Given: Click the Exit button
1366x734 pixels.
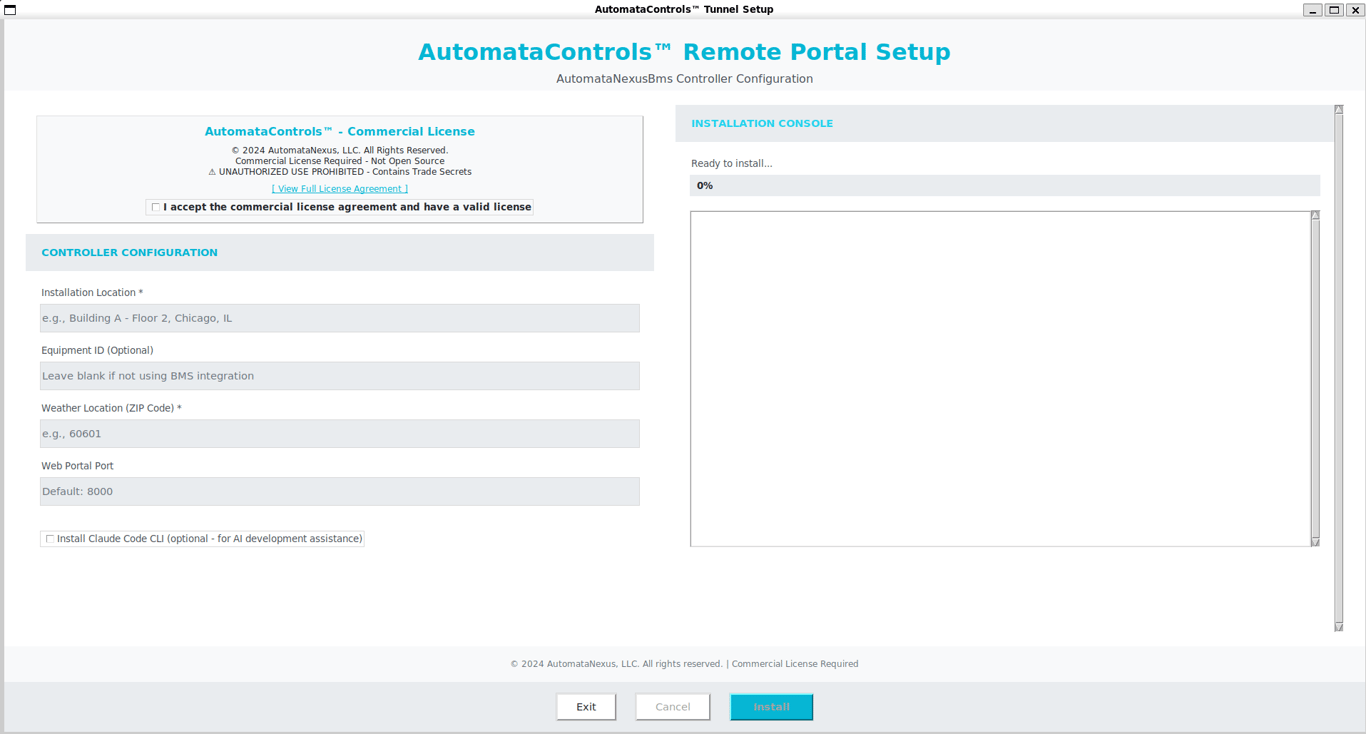Looking at the screenshot, I should tap(586, 707).
